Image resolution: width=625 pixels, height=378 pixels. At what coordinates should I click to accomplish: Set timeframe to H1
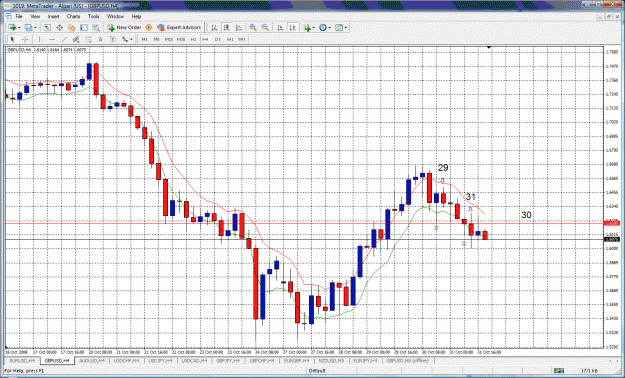click(x=193, y=39)
